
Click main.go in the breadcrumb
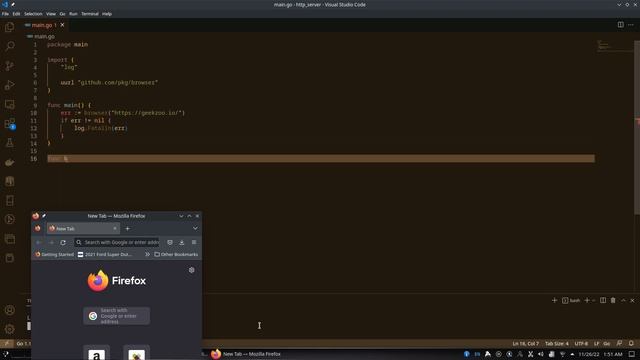click(44, 36)
